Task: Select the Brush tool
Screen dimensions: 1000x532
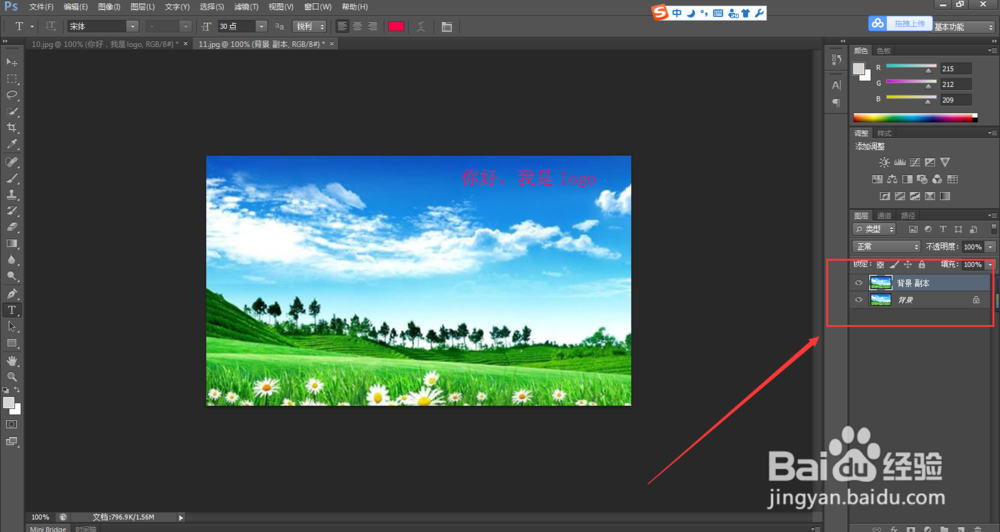Action: (11, 179)
